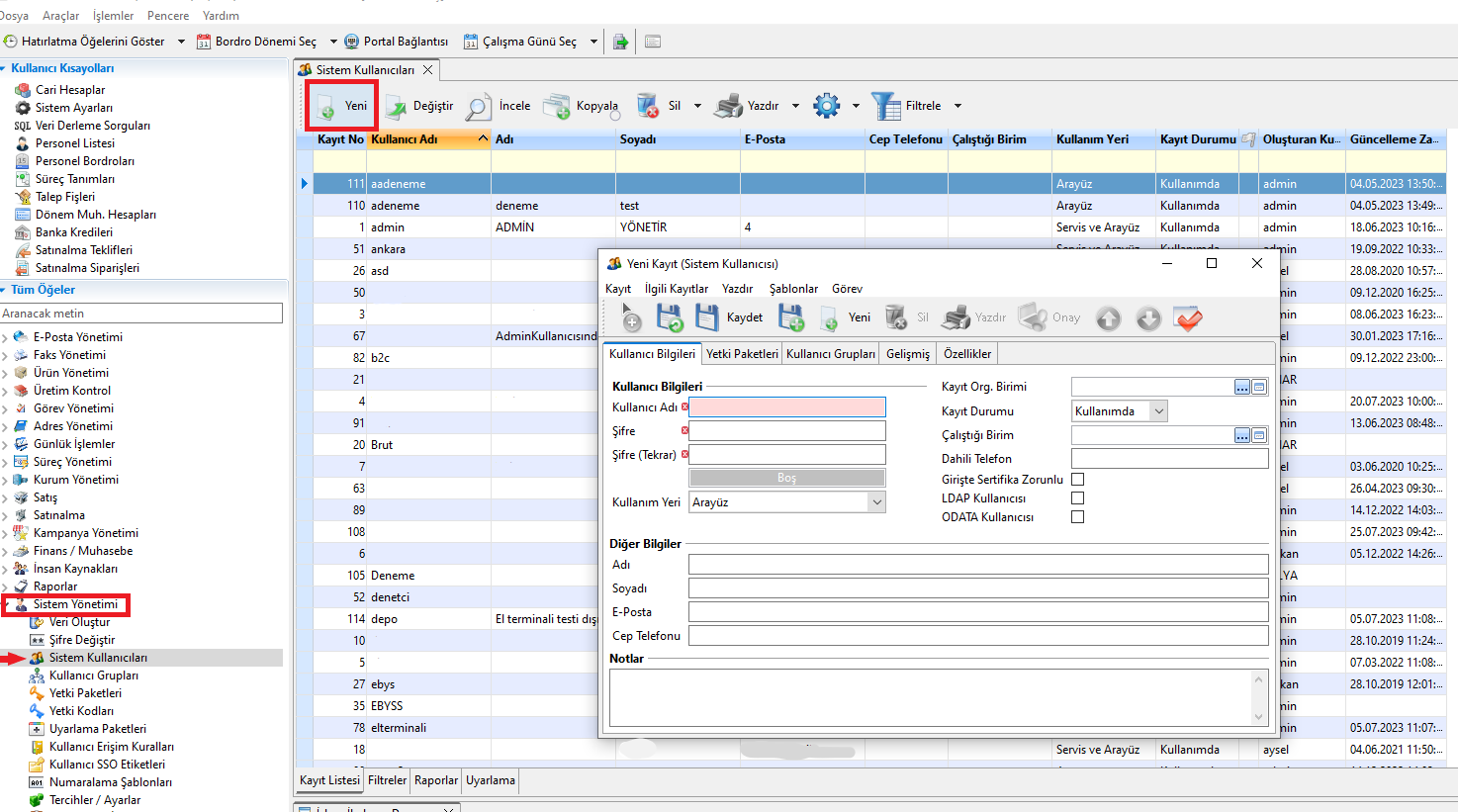Click the Değiştir button

point(419,106)
